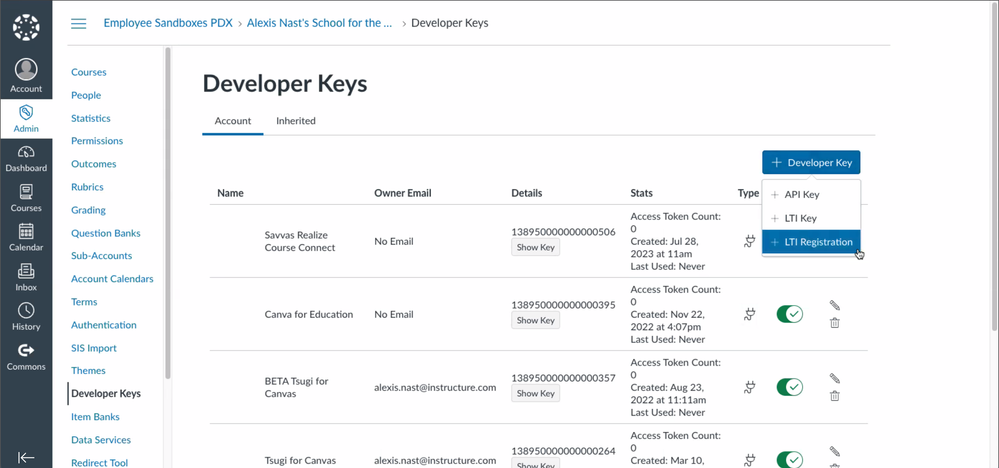Screen dimensions: 999x468
Task: Open the Developer Keys sidebar link
Action: [x=106, y=394]
